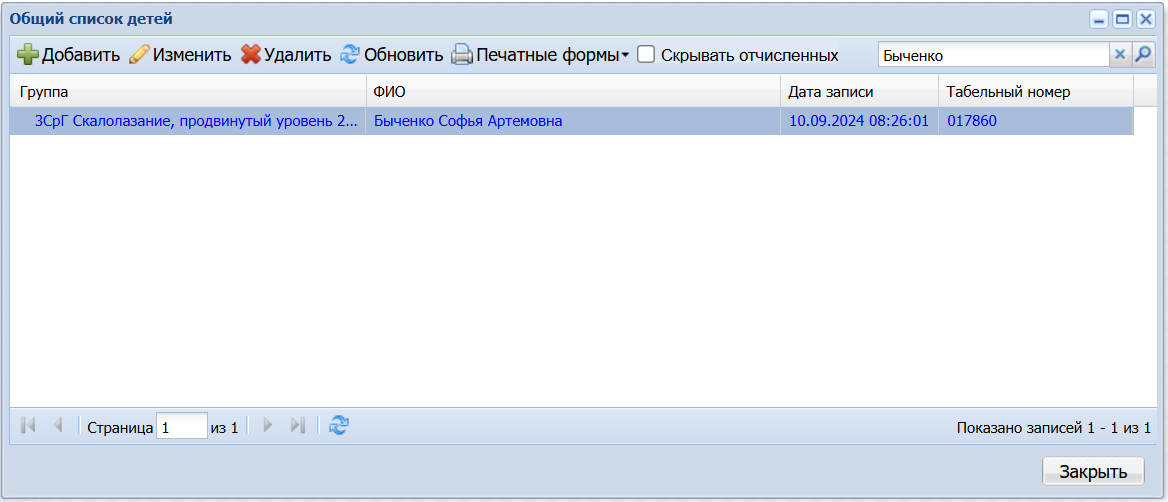Click the Закрыть button
Viewport: 1168px width, 502px height.
1093,471
